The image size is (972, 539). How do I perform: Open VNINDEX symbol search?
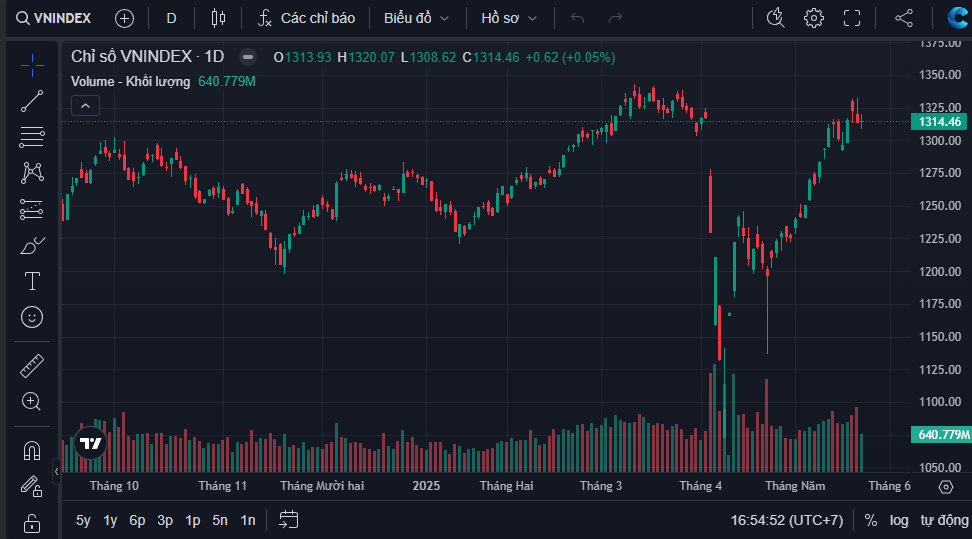coord(53,19)
